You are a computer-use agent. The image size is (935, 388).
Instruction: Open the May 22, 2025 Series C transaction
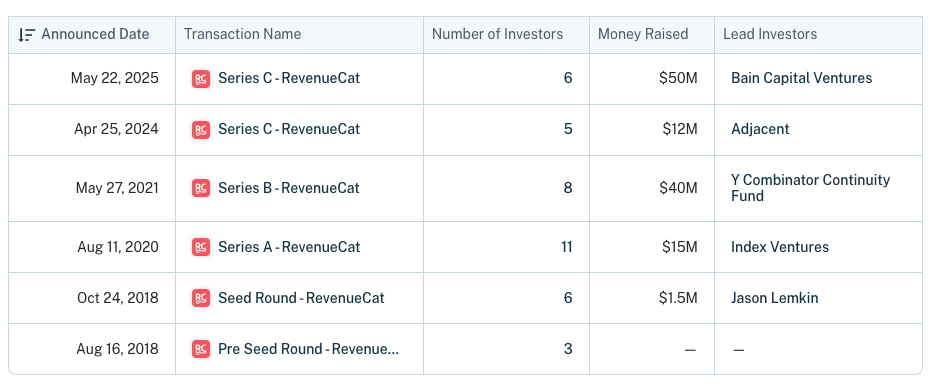[289, 78]
